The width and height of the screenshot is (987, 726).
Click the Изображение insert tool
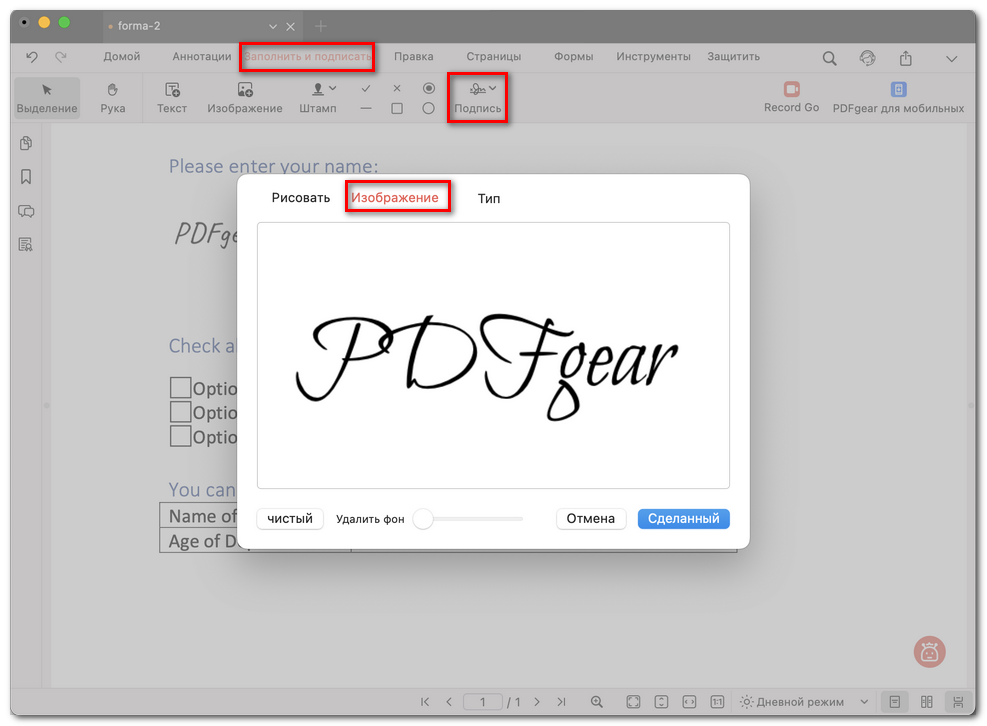coord(244,98)
